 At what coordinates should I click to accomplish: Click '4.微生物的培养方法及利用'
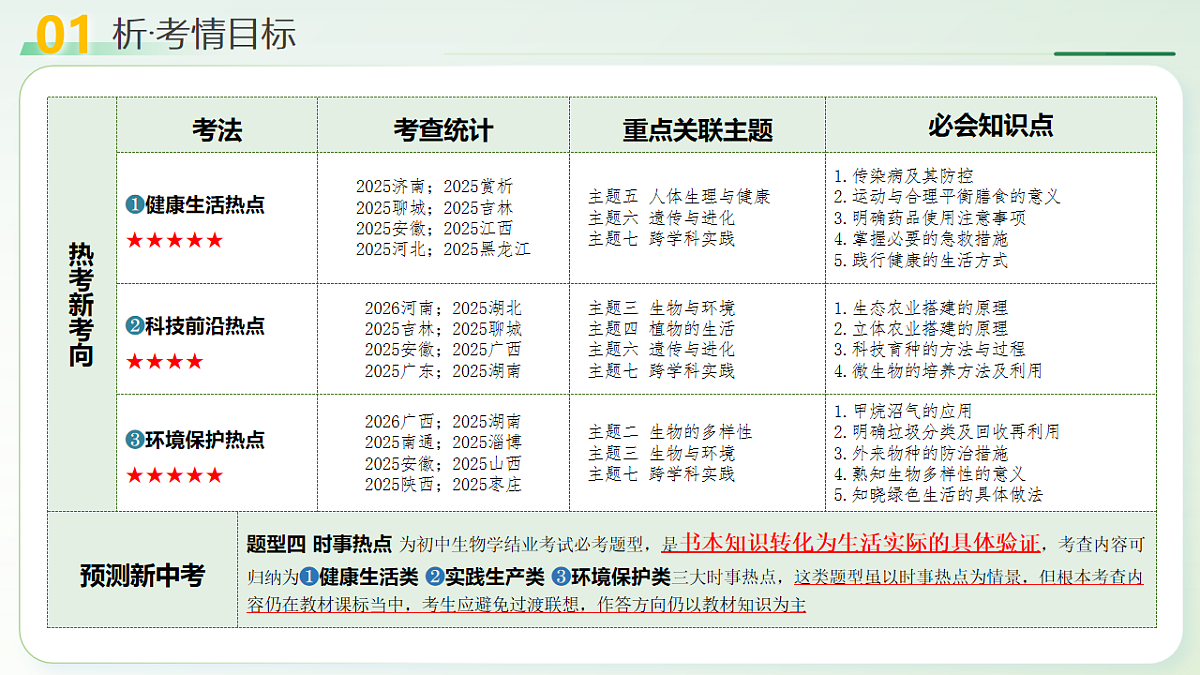(x=938, y=371)
